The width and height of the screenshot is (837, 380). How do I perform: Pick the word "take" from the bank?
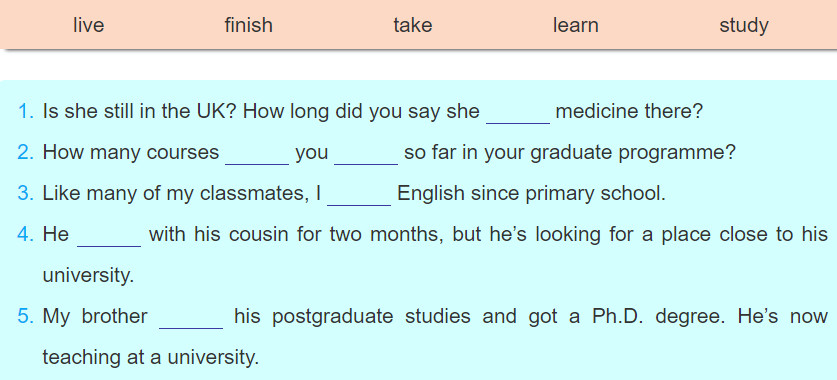413,25
